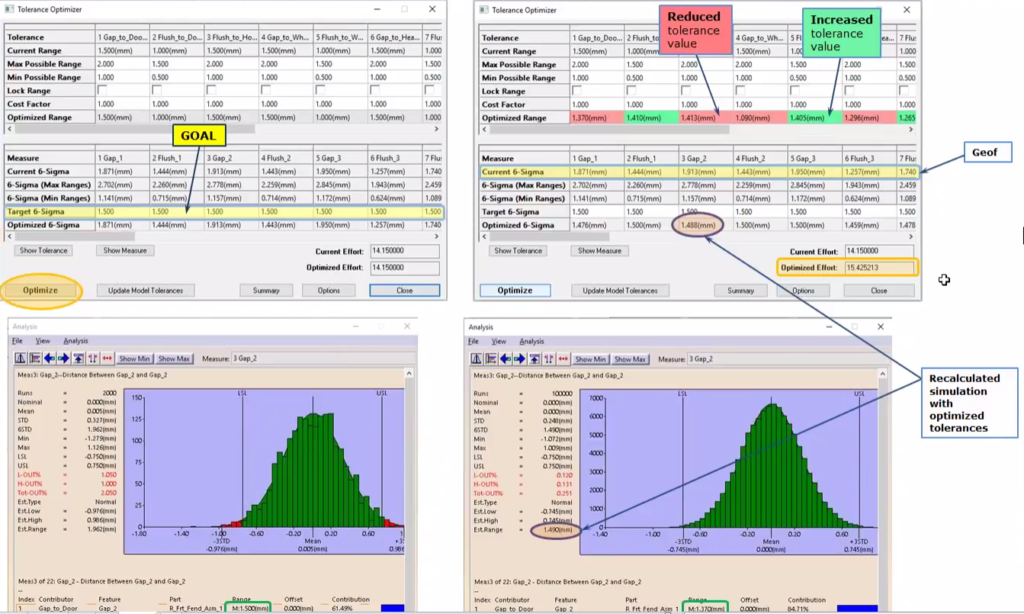Viewport: 1024px width, 614px height.
Task: Click blue right arrow in right Analysis toolbar
Action: coord(518,358)
